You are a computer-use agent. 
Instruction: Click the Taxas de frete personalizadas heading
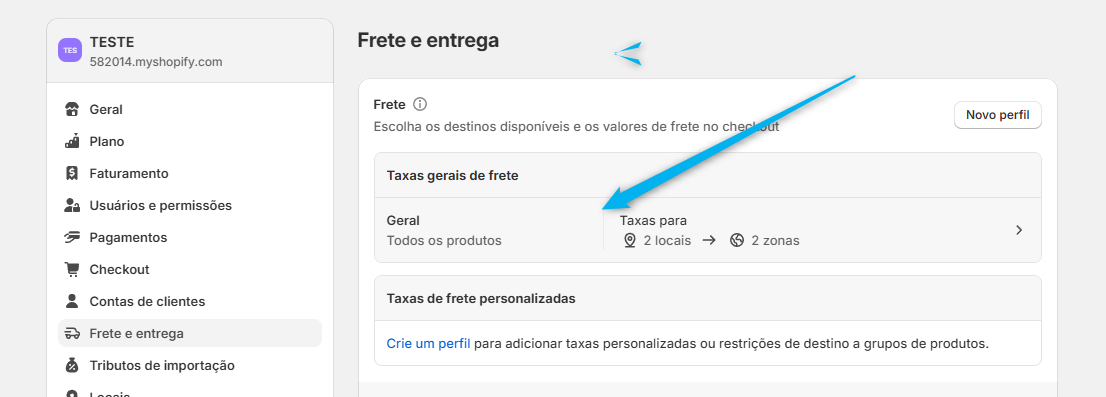[481, 298]
